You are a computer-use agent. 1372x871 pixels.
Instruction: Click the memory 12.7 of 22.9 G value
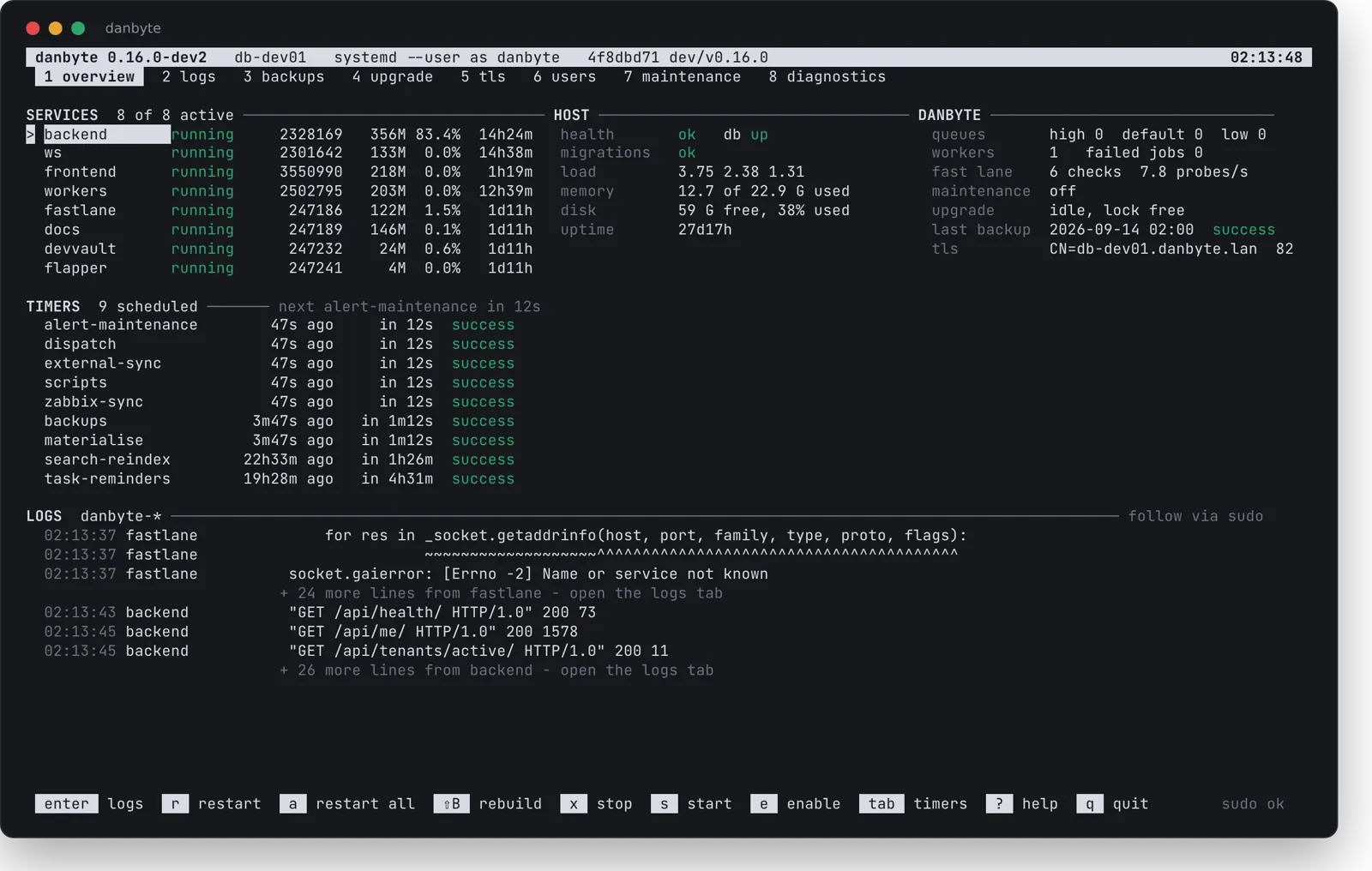pos(763,192)
